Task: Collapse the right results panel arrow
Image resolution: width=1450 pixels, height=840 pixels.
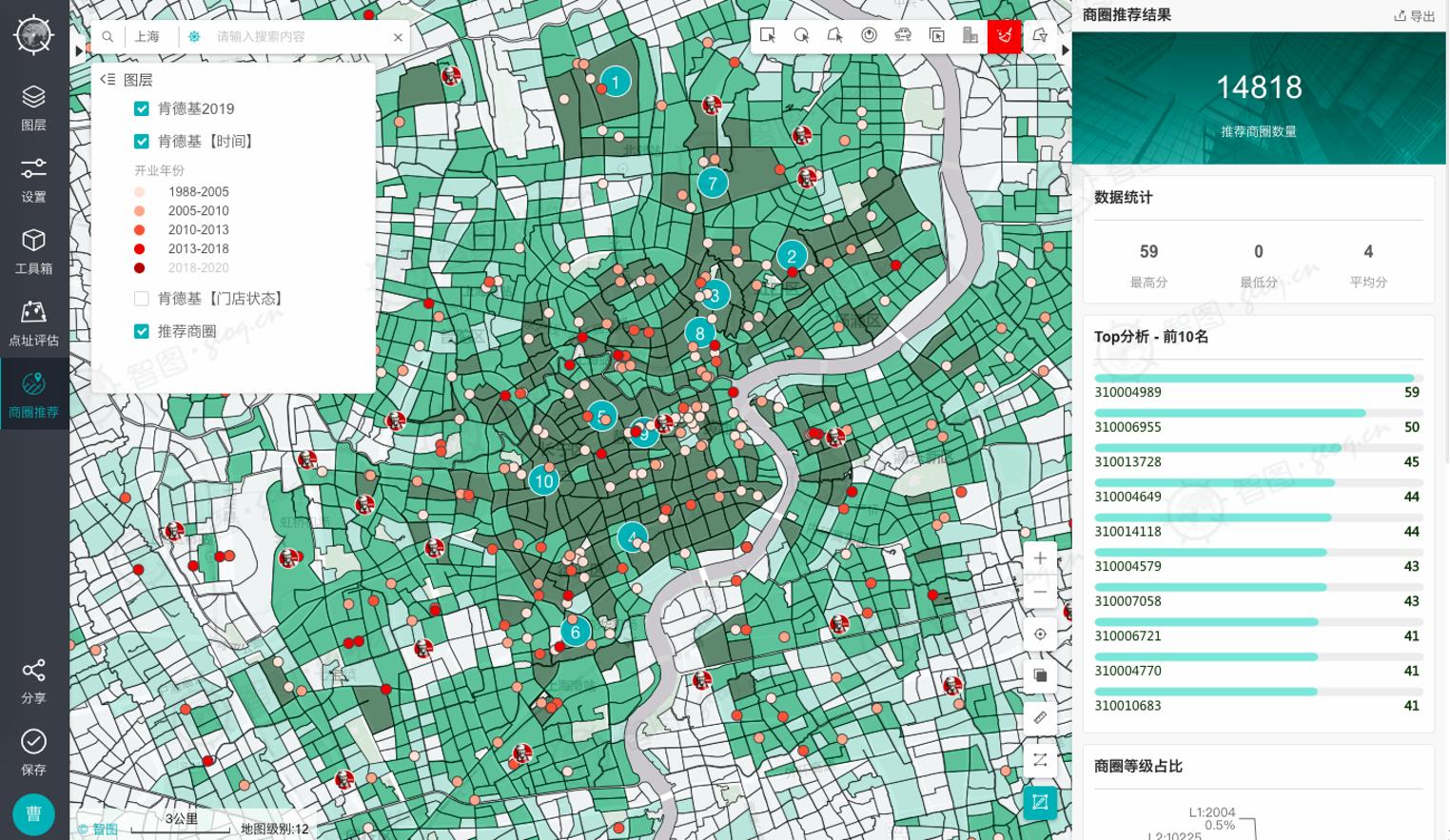Action: tap(1065, 50)
